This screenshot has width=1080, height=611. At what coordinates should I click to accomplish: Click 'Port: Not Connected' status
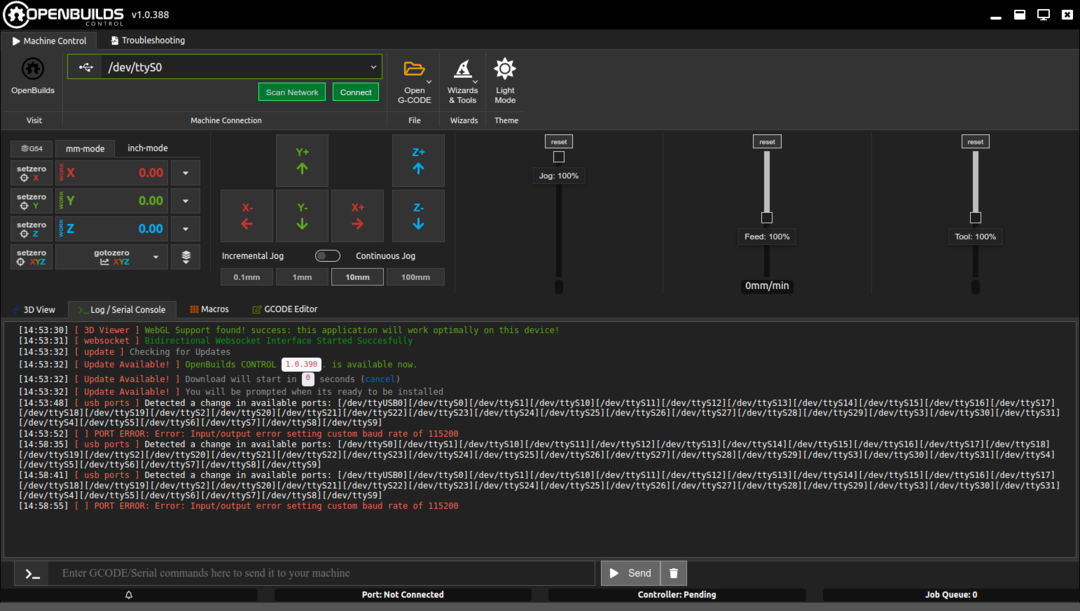click(403, 594)
